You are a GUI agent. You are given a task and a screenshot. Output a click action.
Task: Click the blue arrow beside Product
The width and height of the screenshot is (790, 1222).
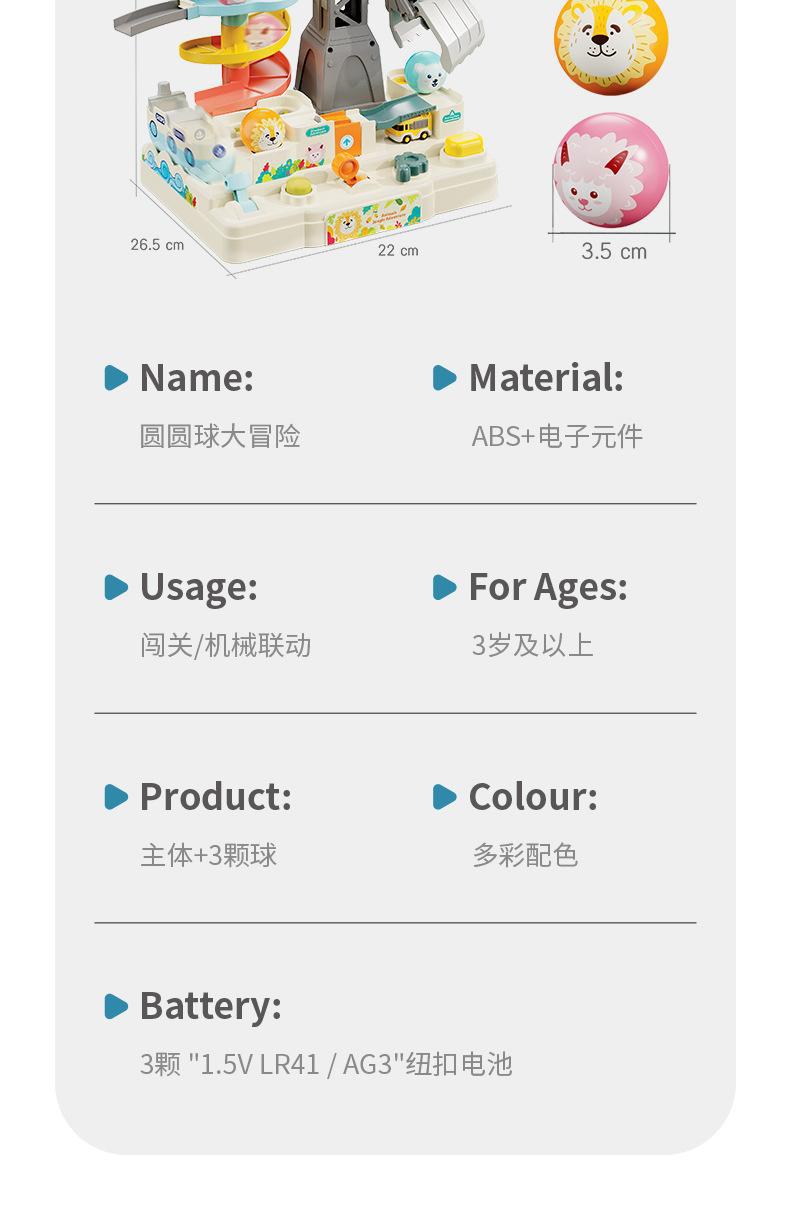(x=117, y=797)
